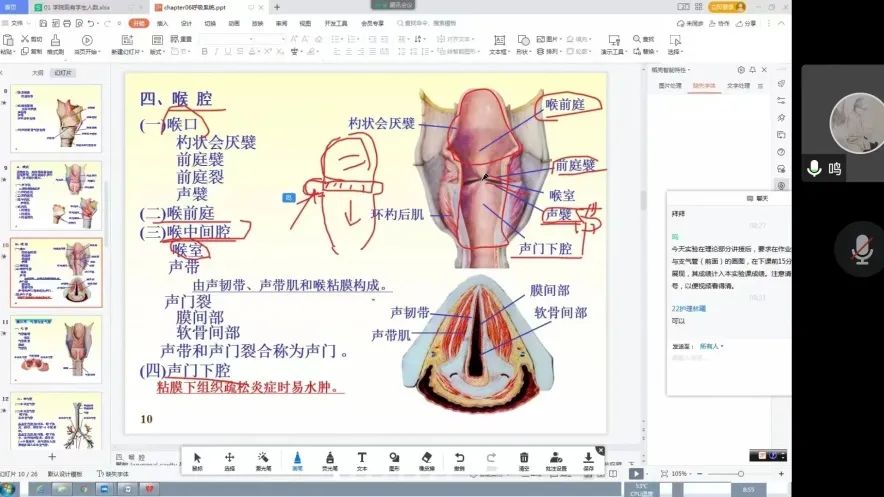Redo the annotation stroke

pyautogui.click(x=492, y=460)
